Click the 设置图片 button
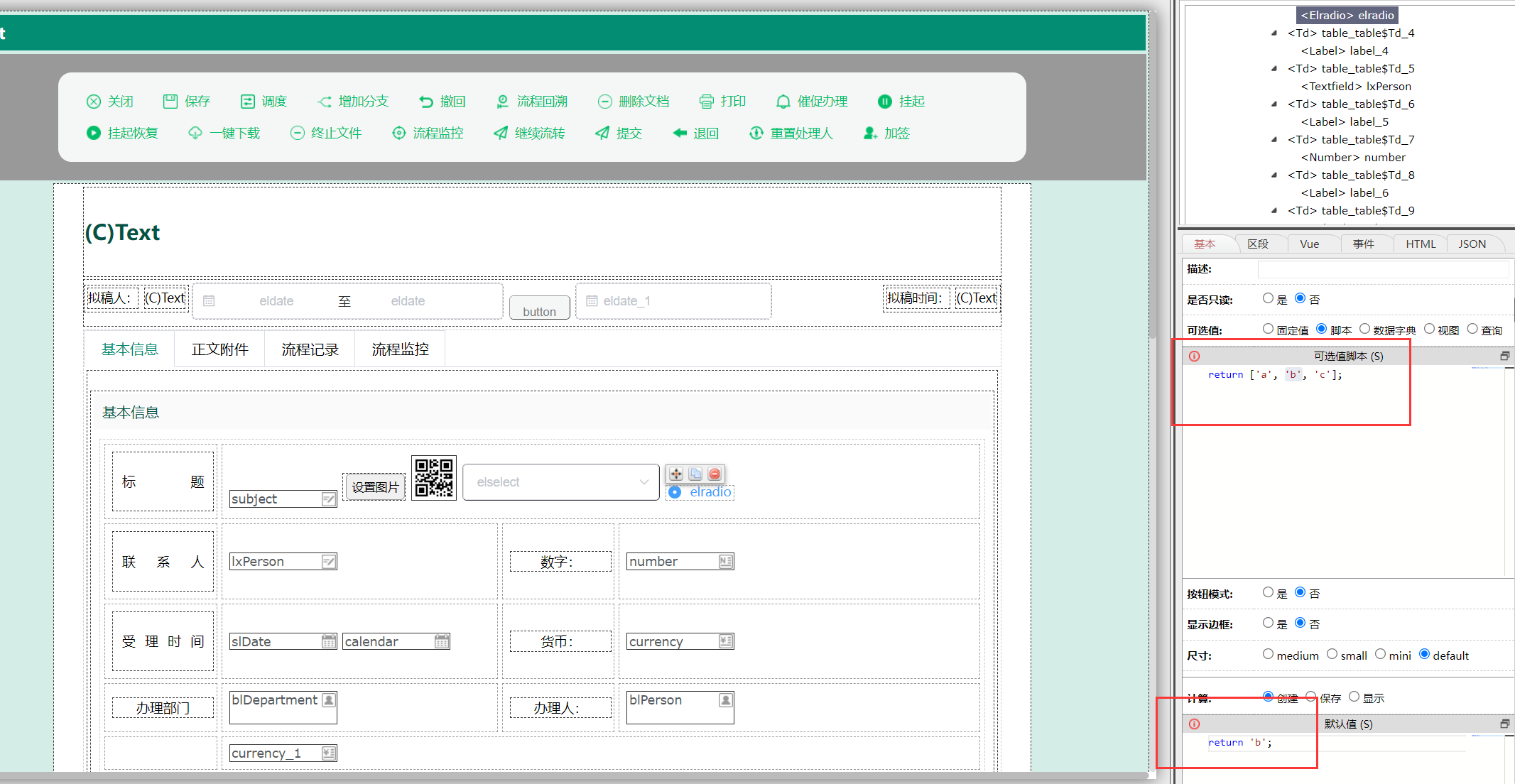This screenshot has height=784, width=1515. [x=374, y=487]
